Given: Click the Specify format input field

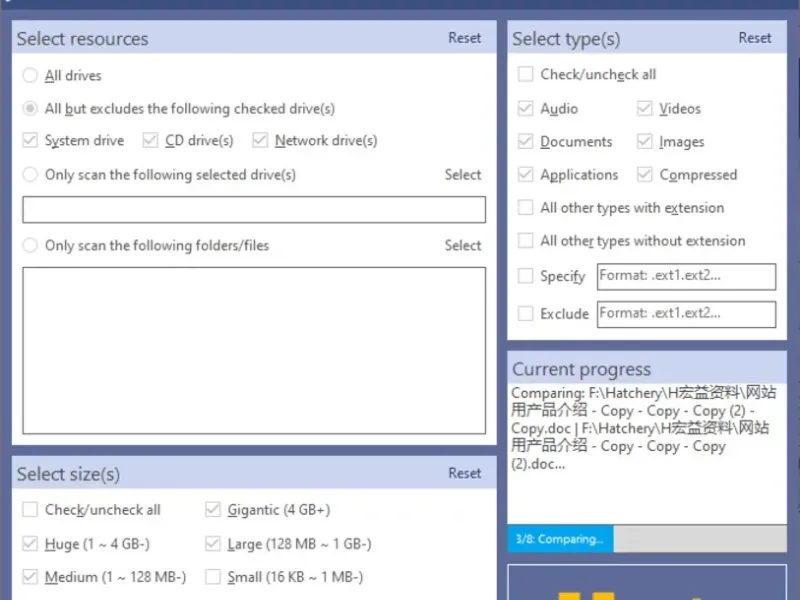Looking at the screenshot, I should click(687, 277).
